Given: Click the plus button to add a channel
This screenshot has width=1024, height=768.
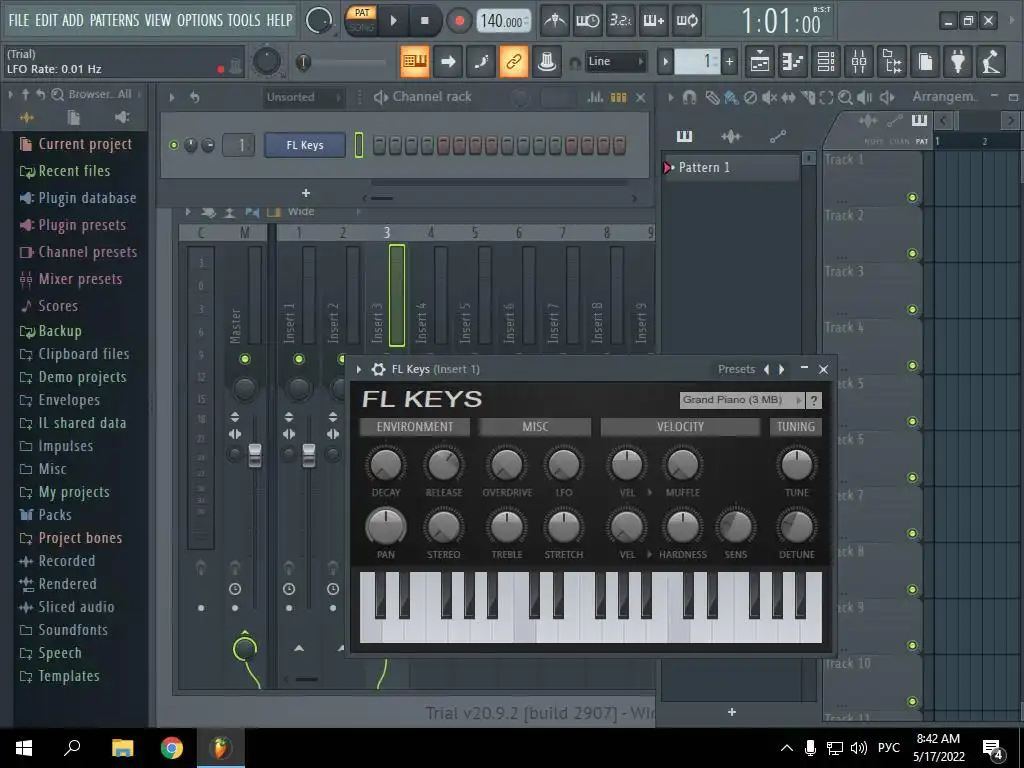Looking at the screenshot, I should click(306, 193).
